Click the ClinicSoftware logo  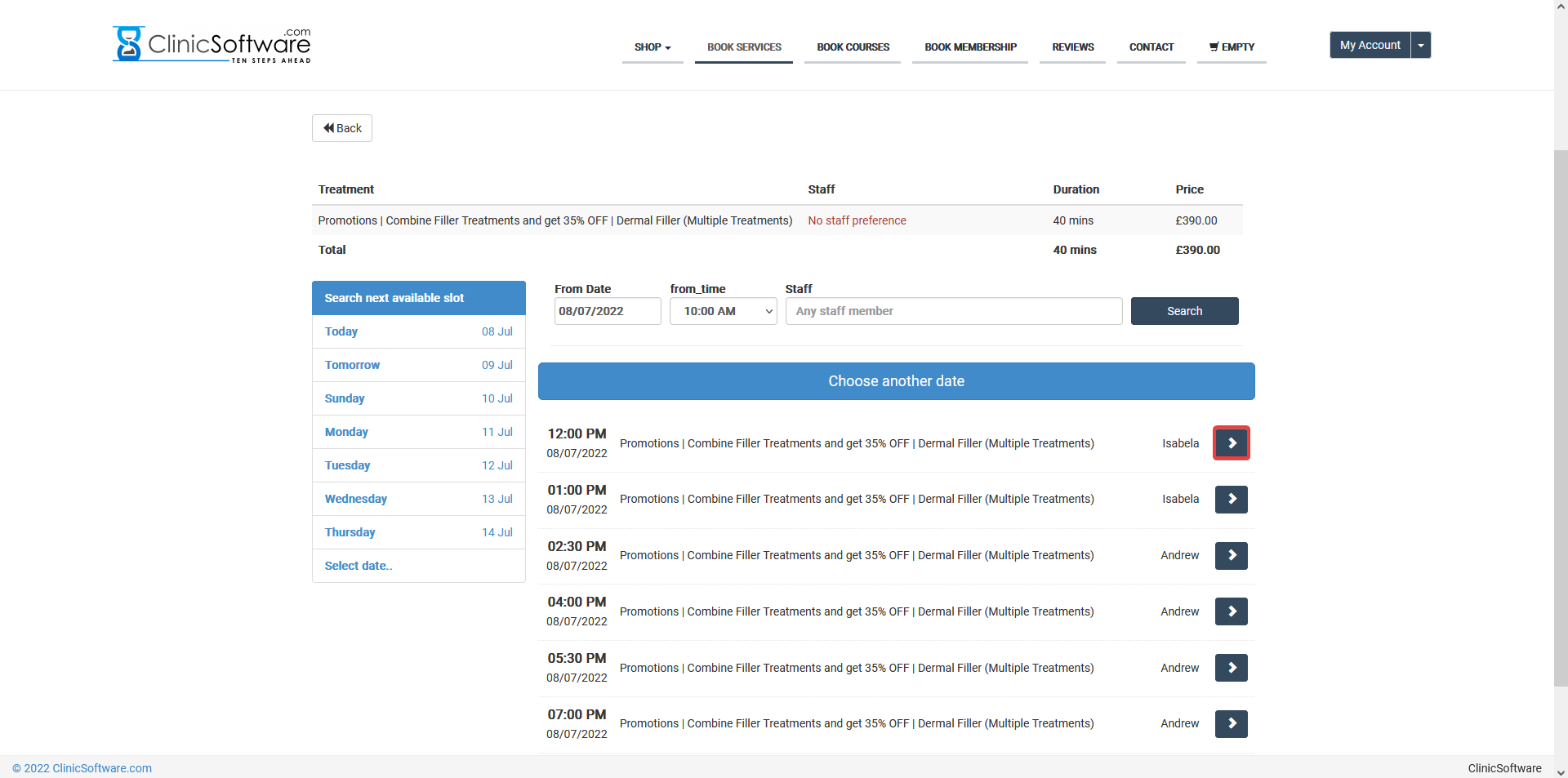click(212, 45)
